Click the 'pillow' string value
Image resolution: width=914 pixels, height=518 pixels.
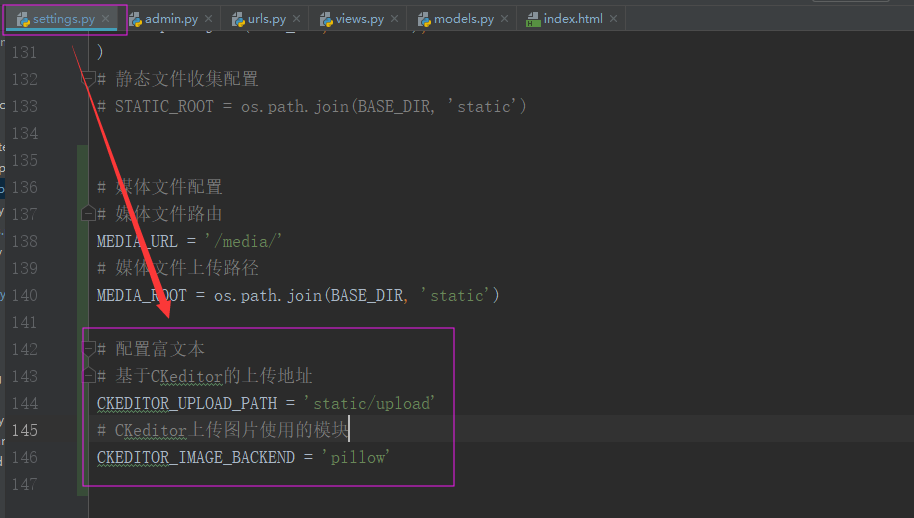tap(356, 457)
